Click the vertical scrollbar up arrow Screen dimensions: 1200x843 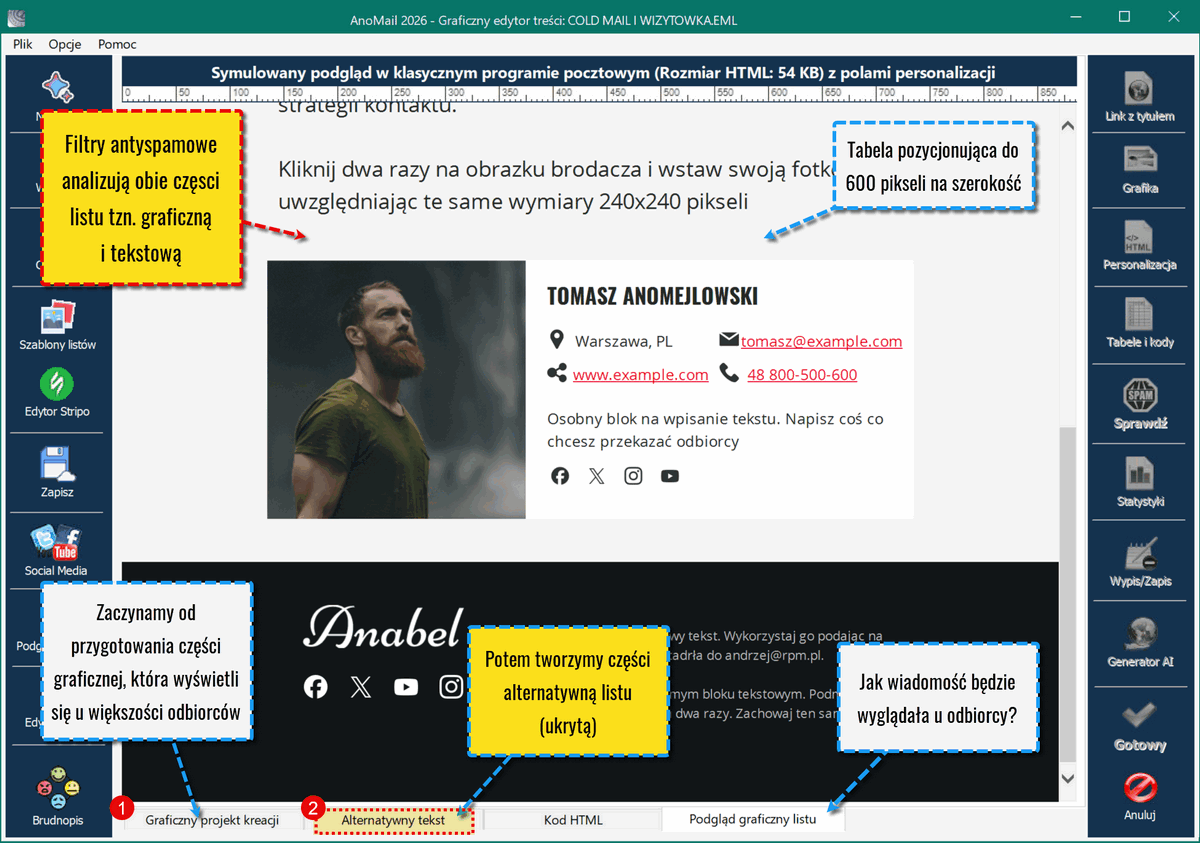pyautogui.click(x=1067, y=126)
